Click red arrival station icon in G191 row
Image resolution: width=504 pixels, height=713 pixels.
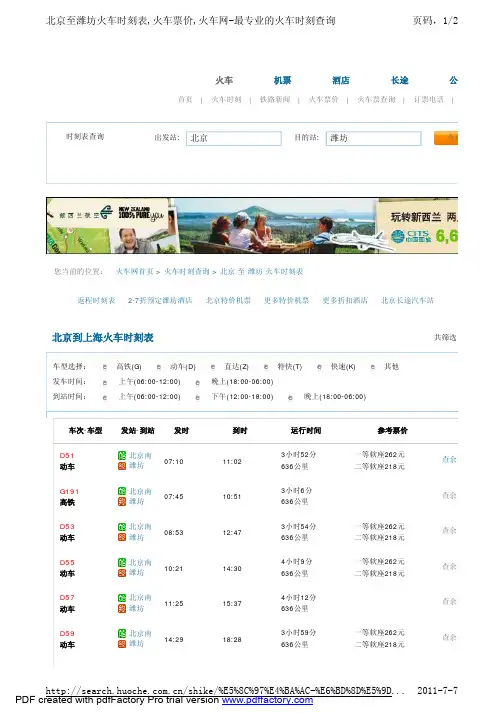pyautogui.click(x=122, y=502)
